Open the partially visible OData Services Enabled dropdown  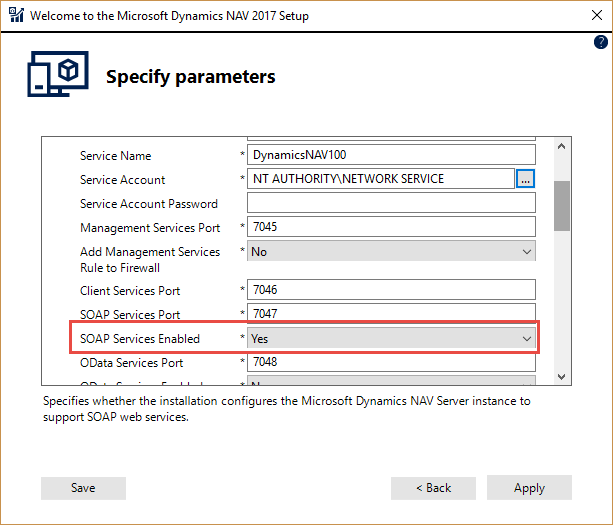392,382
